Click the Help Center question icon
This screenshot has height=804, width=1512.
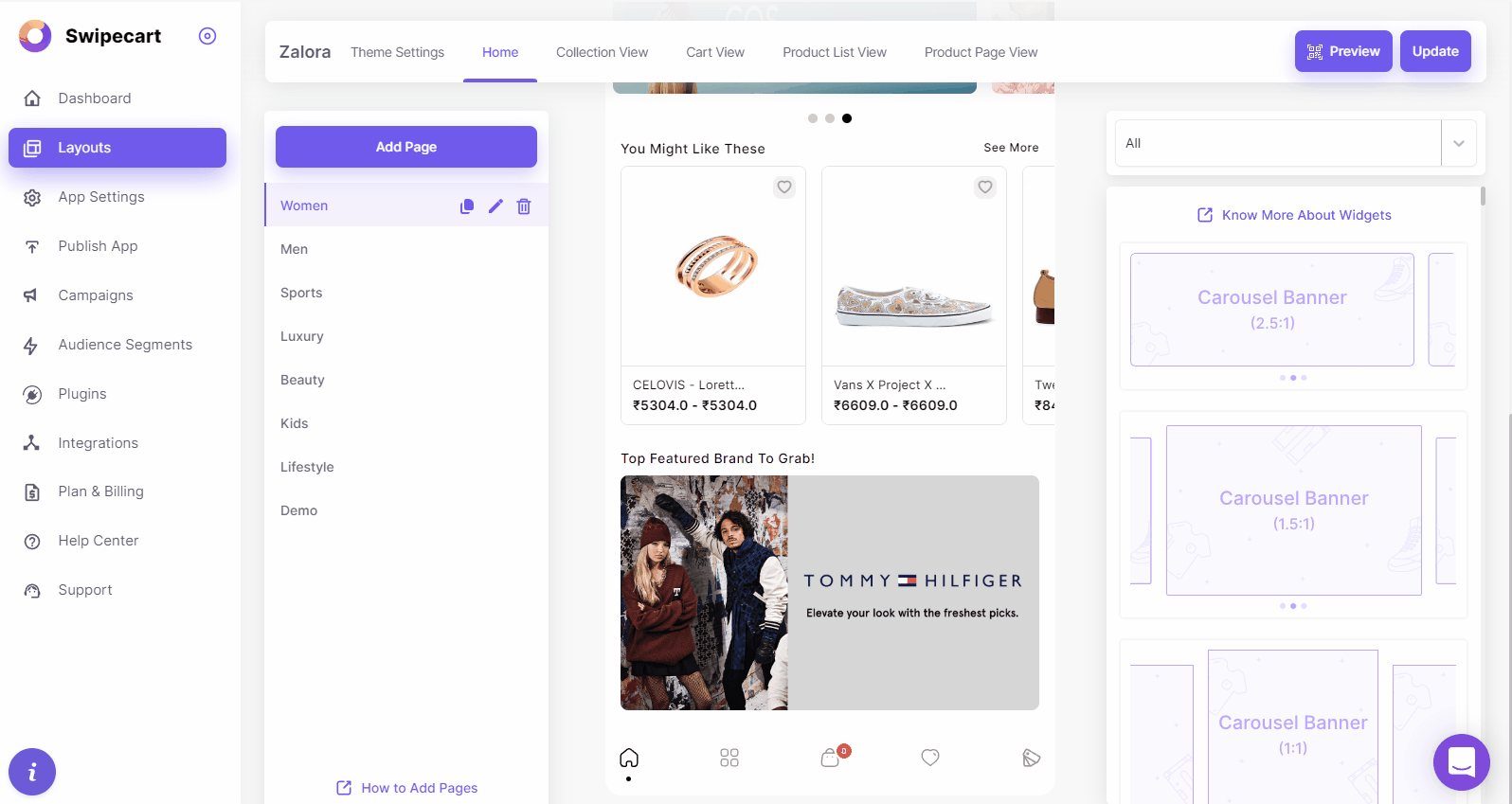32,541
